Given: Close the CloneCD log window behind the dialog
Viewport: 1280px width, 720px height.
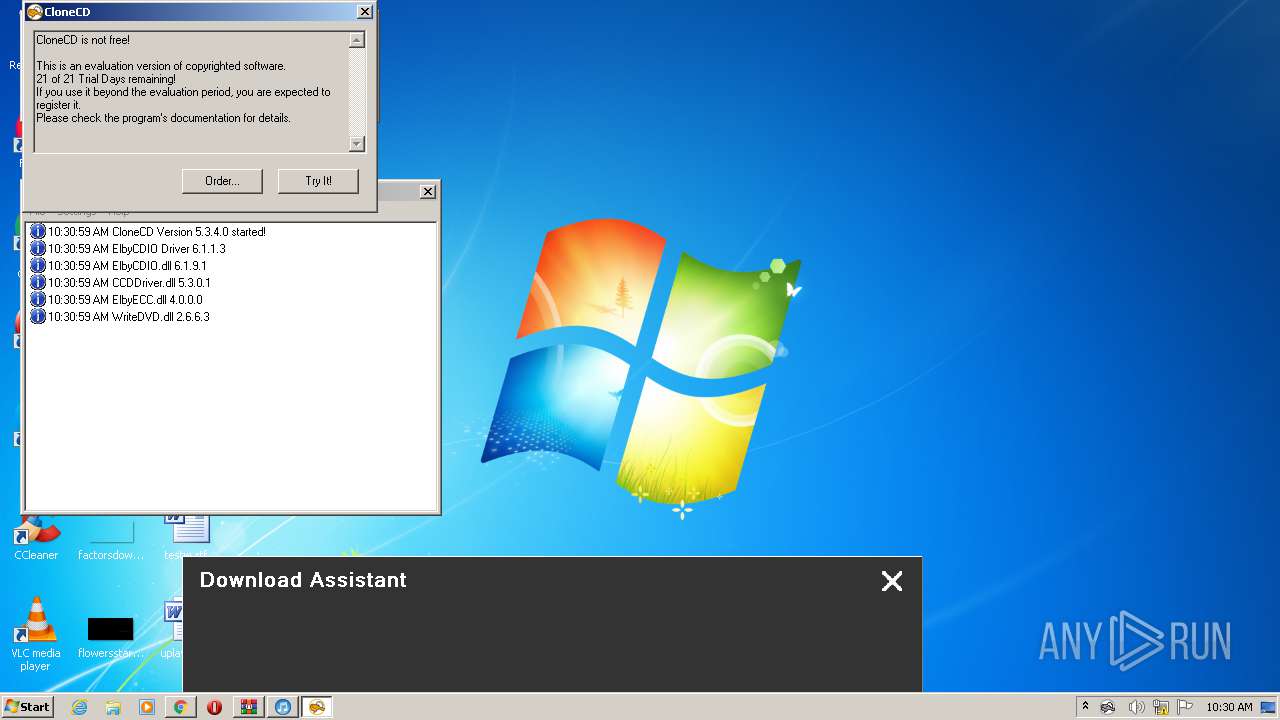Looking at the screenshot, I should tap(428, 192).
